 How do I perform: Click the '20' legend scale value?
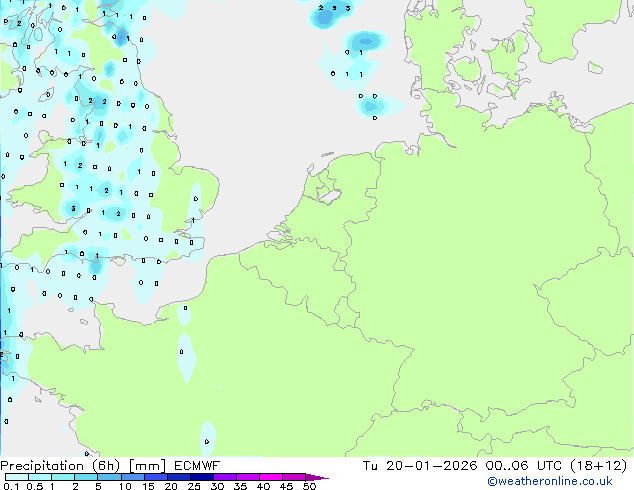tap(171, 486)
